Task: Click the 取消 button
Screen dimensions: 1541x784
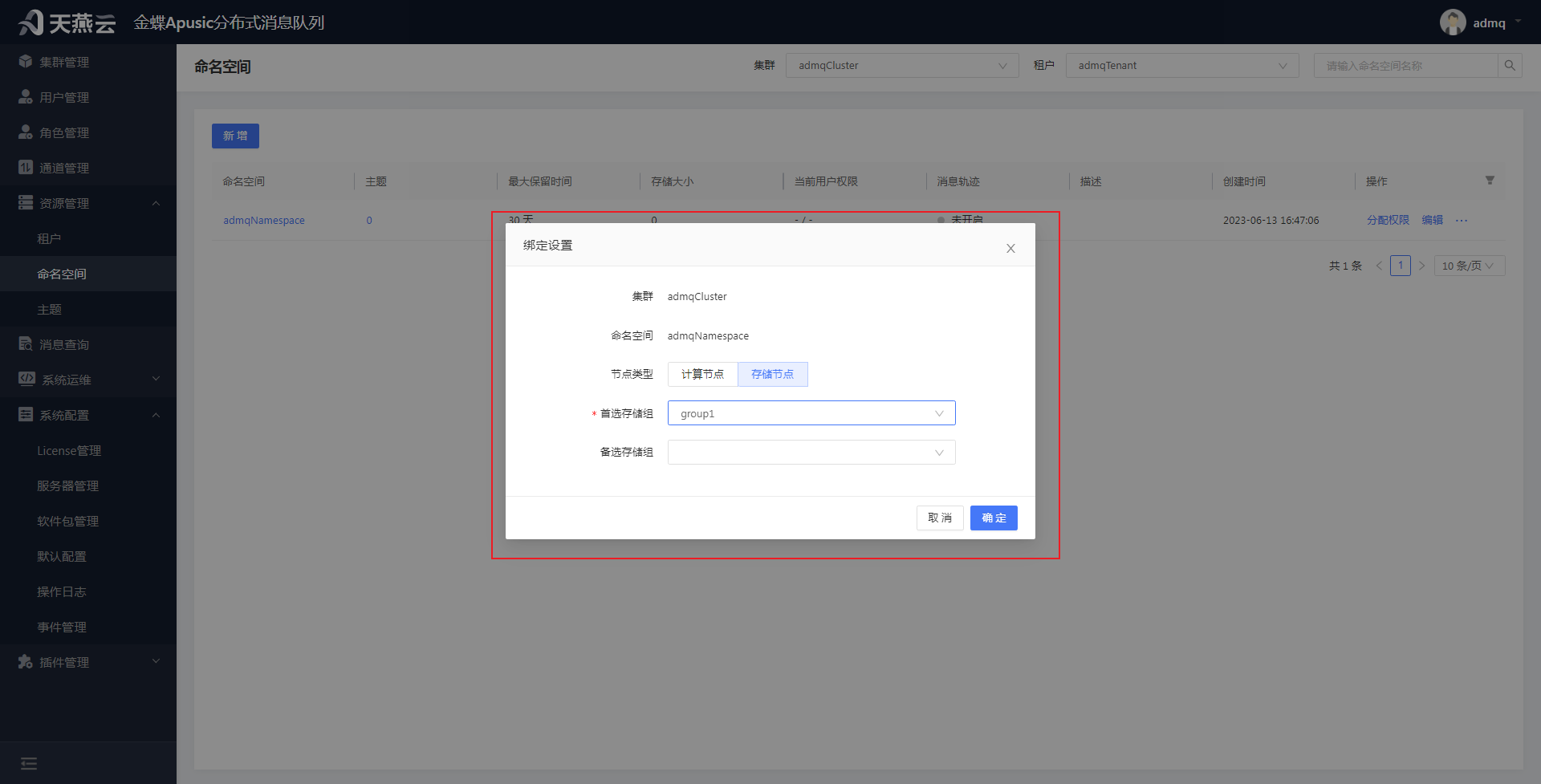Action: click(940, 518)
